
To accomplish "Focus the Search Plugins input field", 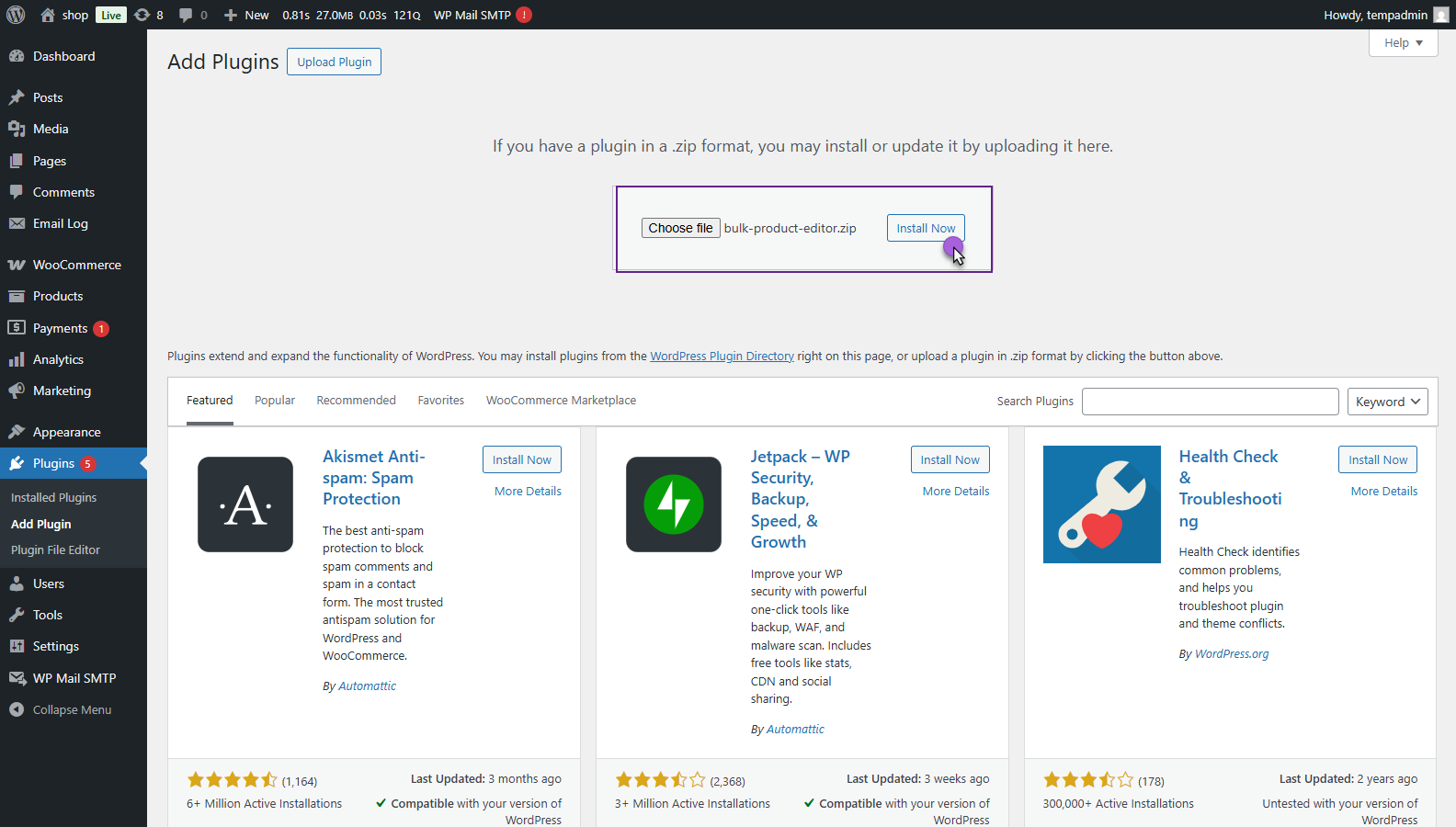I will tap(1210, 402).
